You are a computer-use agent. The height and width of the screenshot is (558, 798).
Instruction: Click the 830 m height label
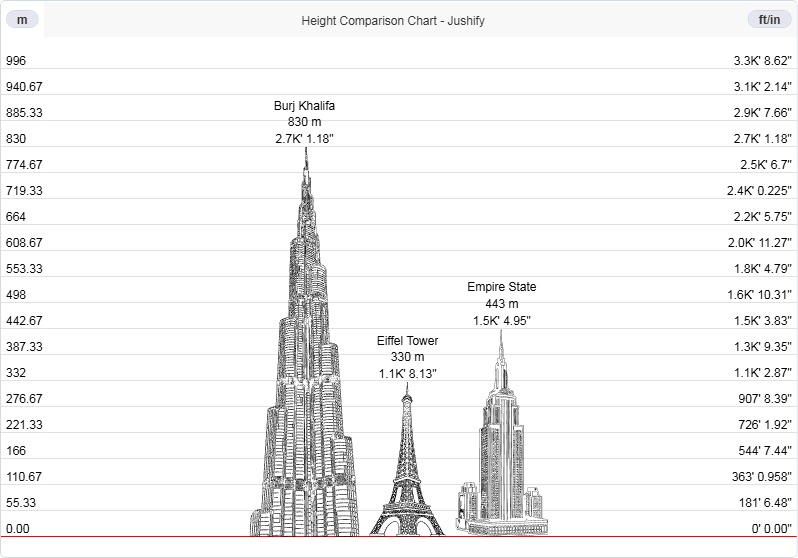pos(304,122)
